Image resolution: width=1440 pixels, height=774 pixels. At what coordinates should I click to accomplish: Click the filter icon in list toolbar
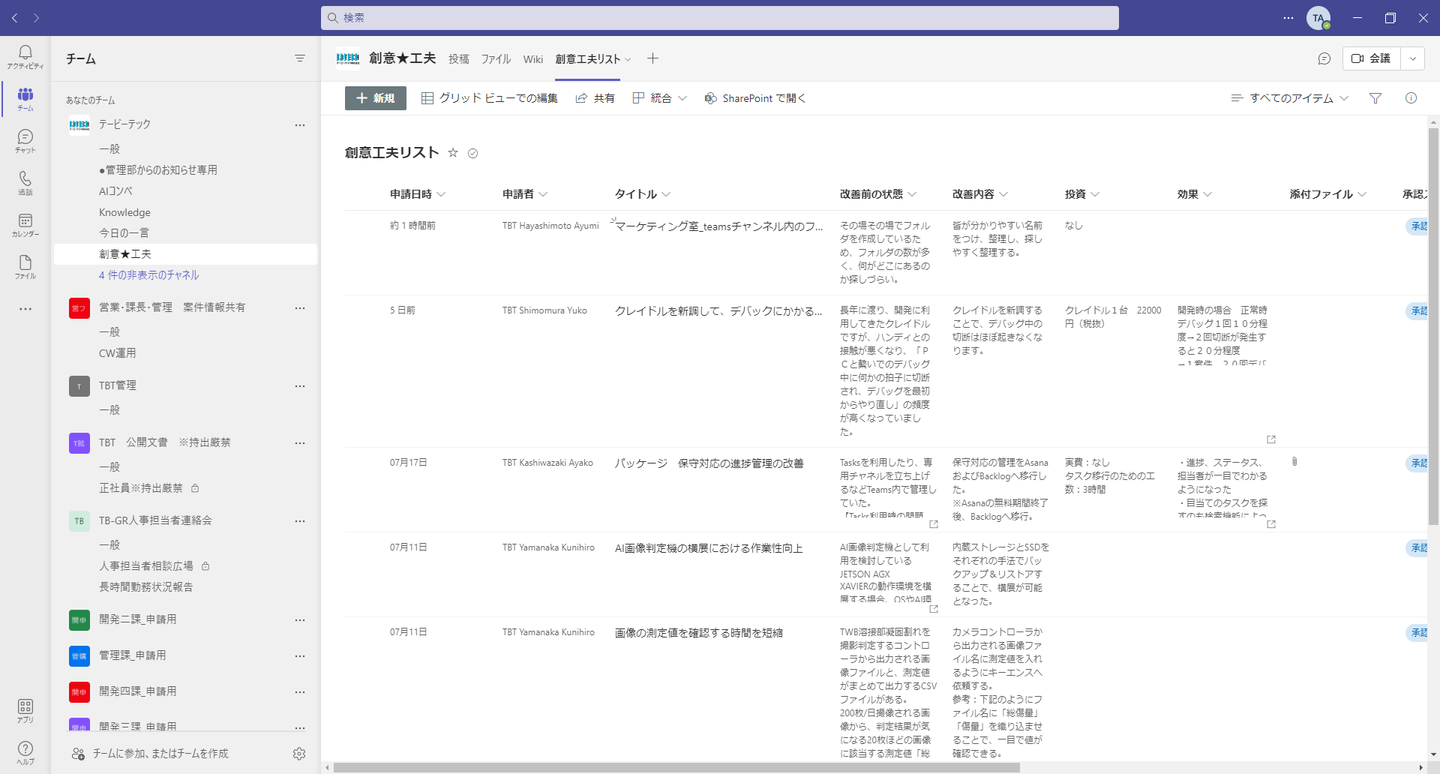[x=1375, y=98]
